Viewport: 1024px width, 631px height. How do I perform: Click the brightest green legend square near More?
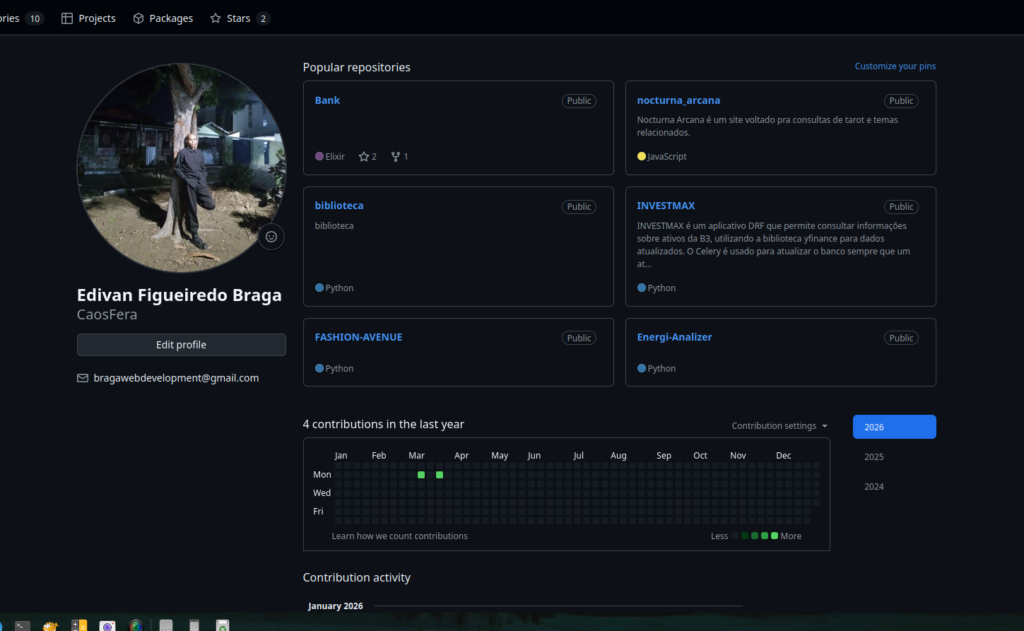click(x=775, y=536)
